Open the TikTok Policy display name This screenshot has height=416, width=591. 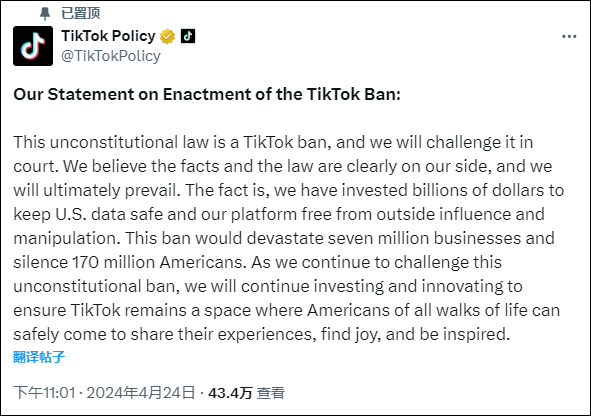pos(109,36)
